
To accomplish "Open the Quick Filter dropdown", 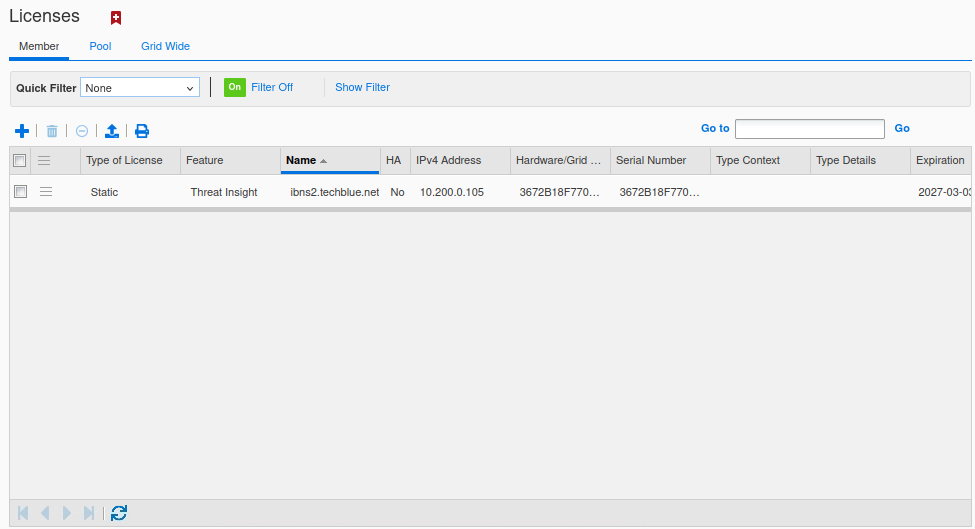I will click(x=140, y=88).
